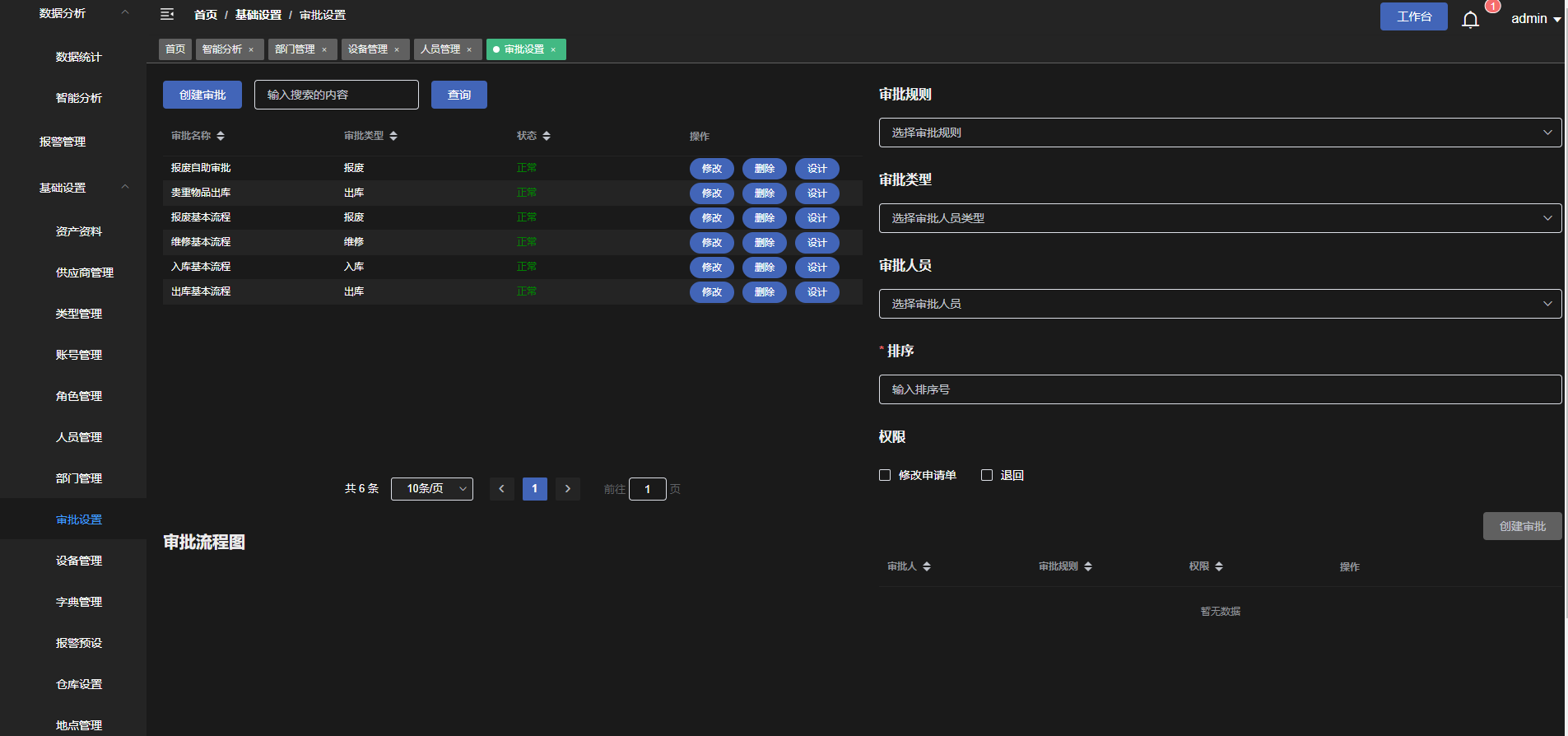Click 设计 for 出库基本流程
The image size is (1568, 736).
817,292
